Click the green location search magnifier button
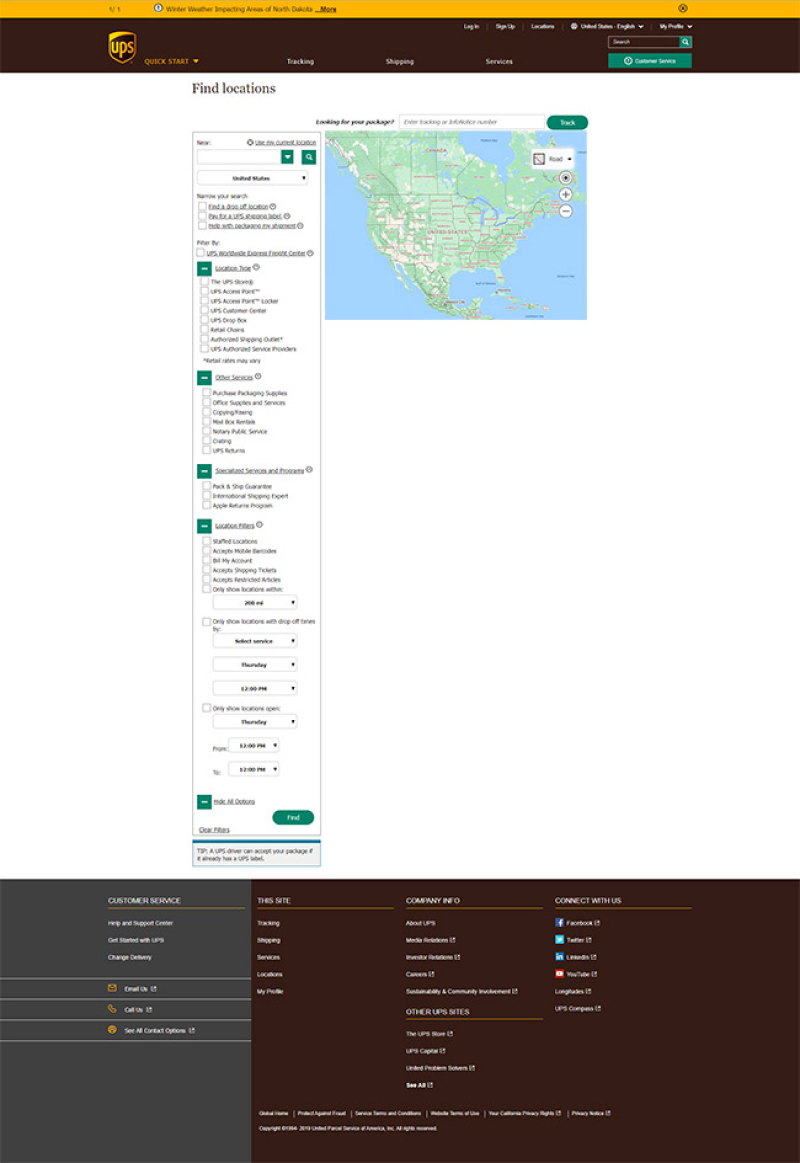Screen dimensions: 800x1163 tap(309, 157)
